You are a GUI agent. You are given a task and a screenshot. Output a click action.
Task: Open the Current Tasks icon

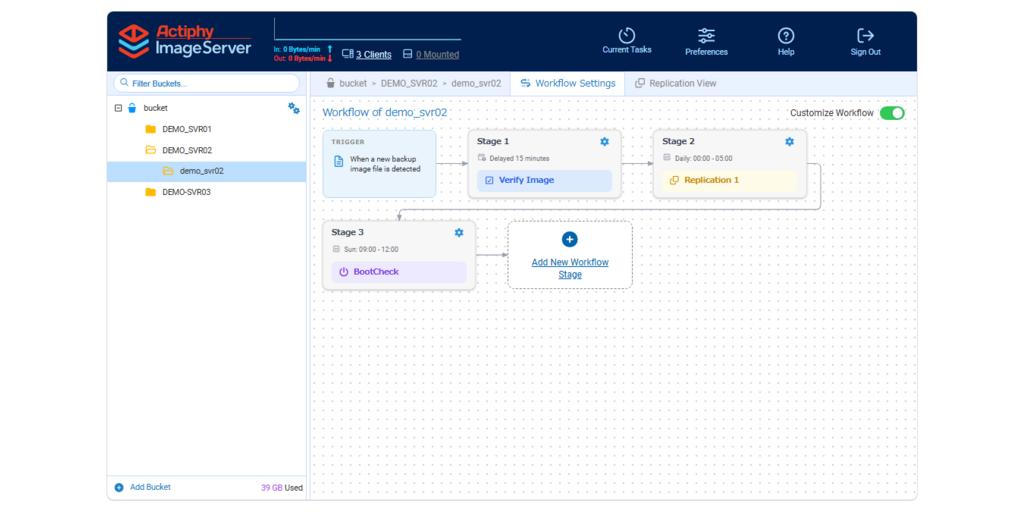click(626, 35)
